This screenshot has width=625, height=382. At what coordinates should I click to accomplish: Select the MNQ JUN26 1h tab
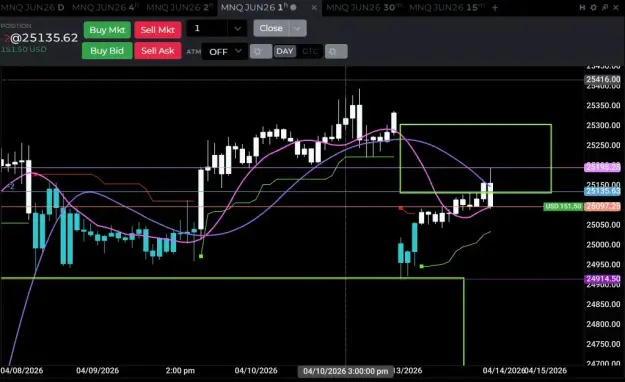[x=254, y=8]
